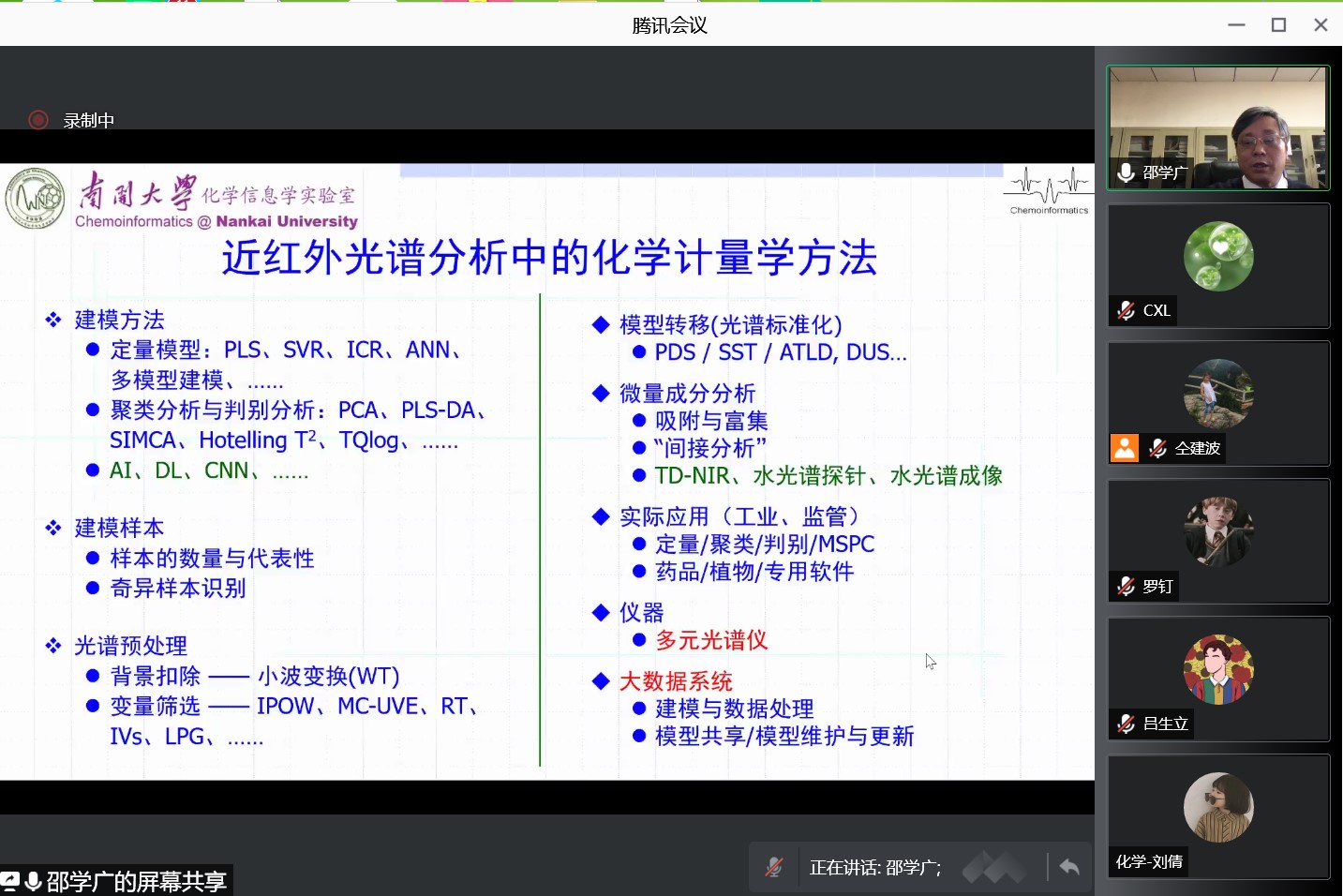Select the 罗钉 participant avatar
The width and height of the screenshot is (1343, 896).
point(1218,531)
